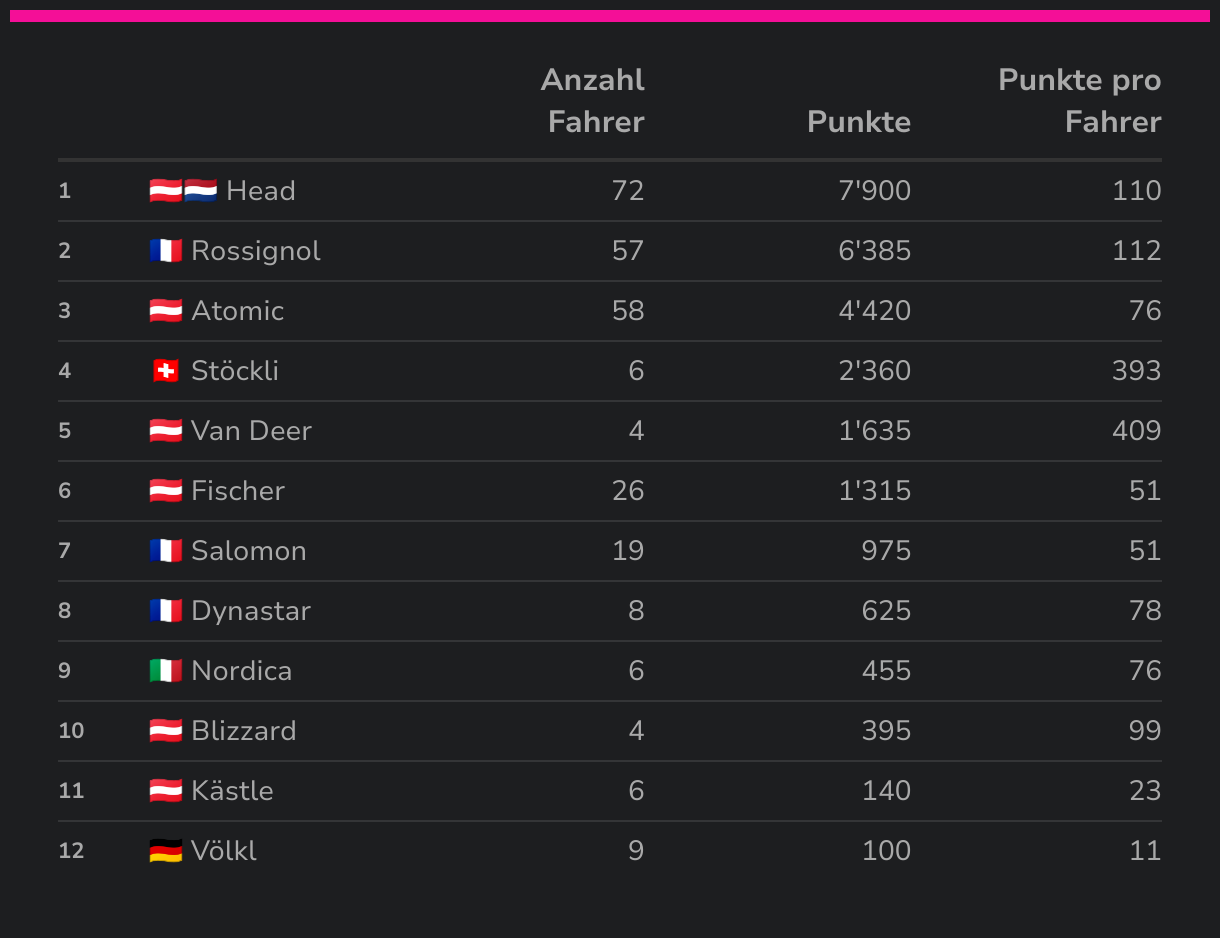Click Van Deer's 409 points-per-rider value
The height and width of the screenshot is (938, 1220).
click(x=1136, y=431)
